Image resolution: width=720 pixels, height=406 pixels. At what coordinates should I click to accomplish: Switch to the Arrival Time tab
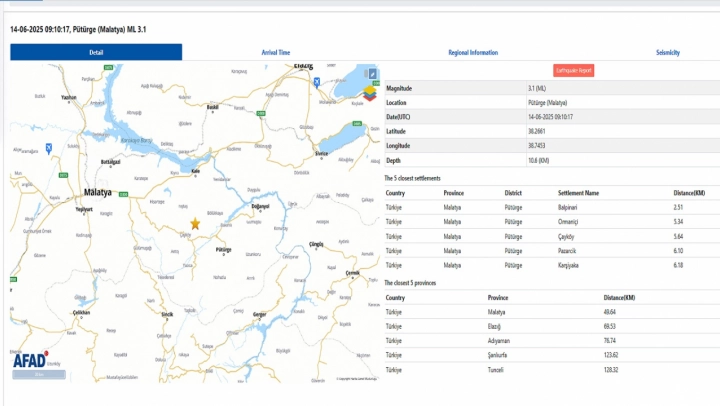coord(276,52)
